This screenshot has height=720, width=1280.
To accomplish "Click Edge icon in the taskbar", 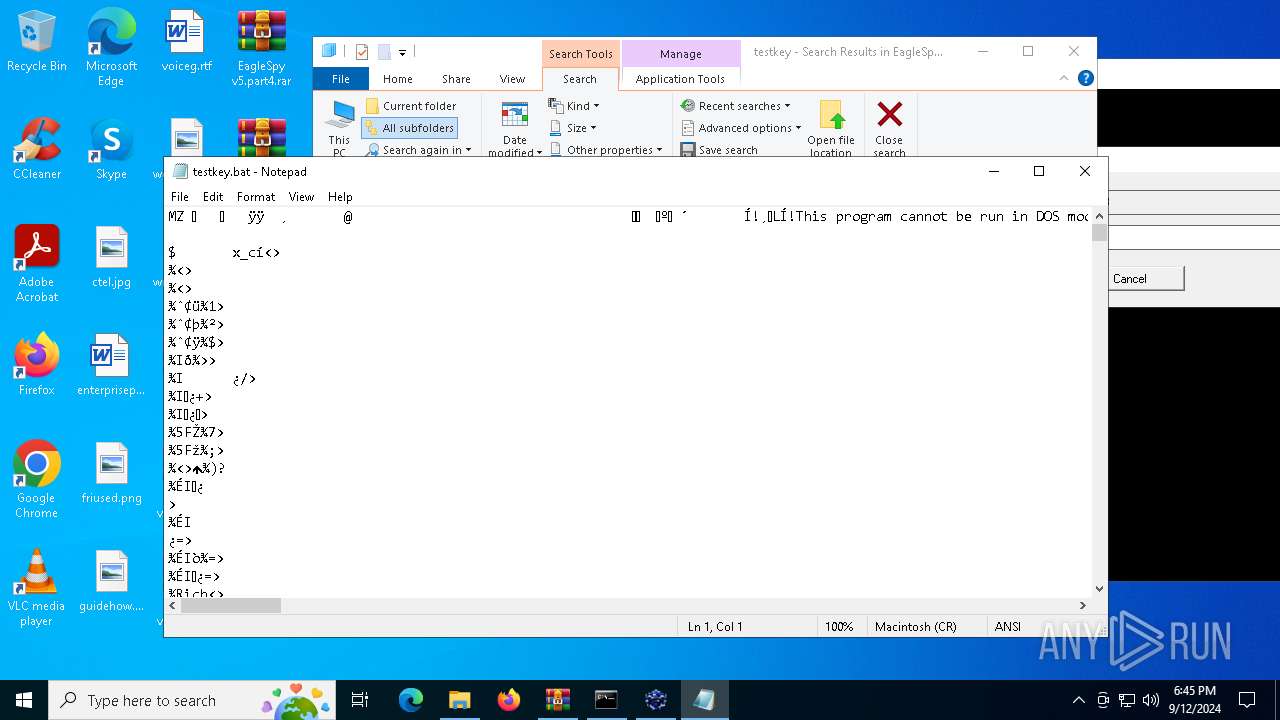I will click(411, 700).
